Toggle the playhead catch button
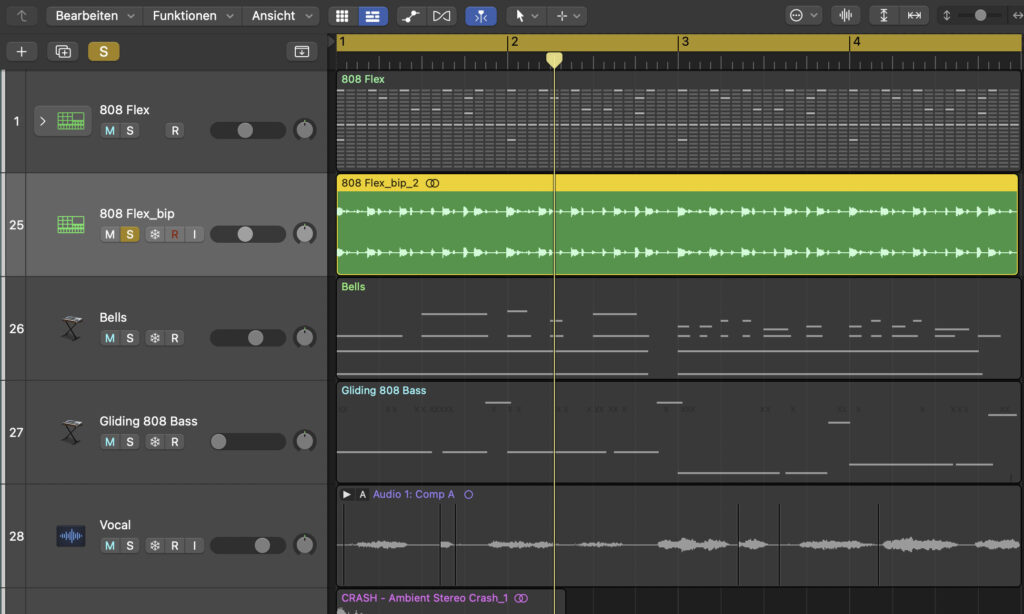1024x614 pixels. pos(481,16)
